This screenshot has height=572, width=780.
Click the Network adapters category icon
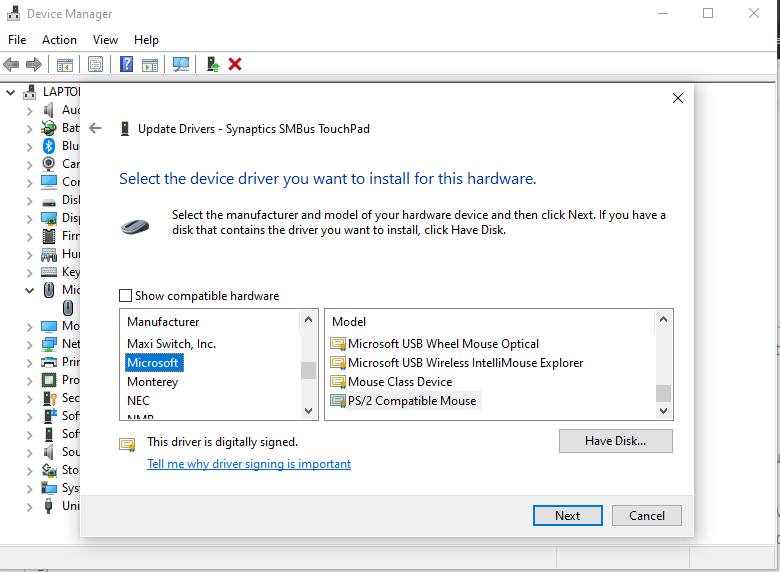(x=49, y=344)
